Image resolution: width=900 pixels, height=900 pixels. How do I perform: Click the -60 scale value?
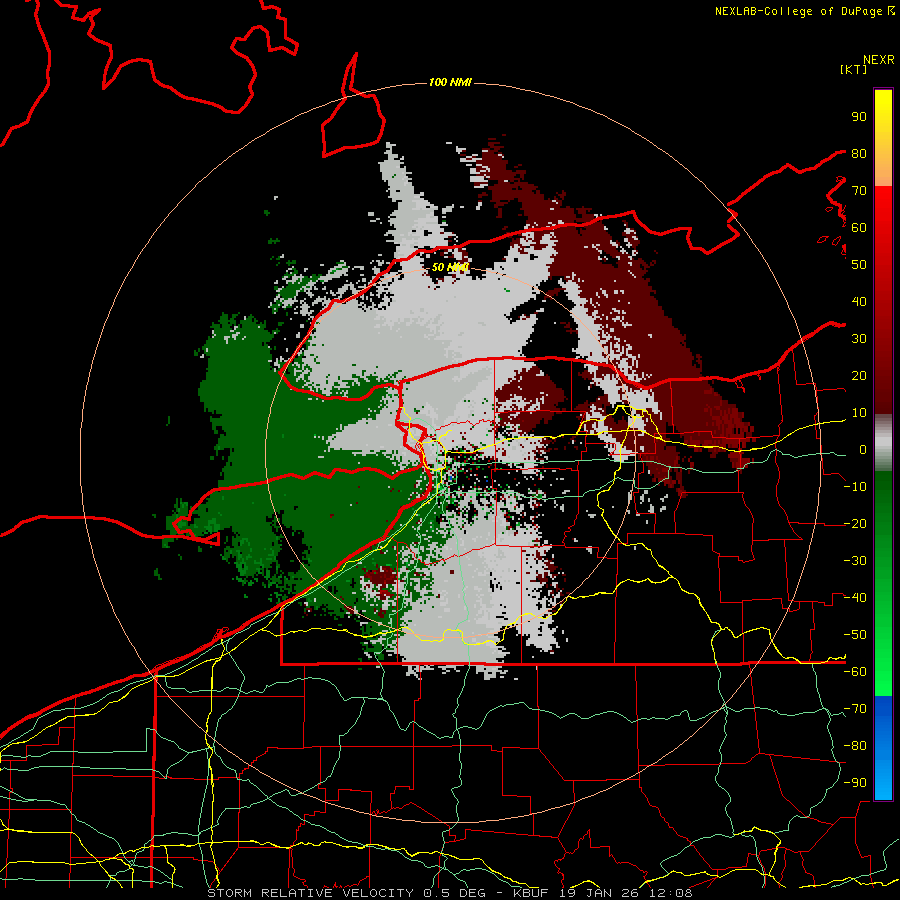855,672
